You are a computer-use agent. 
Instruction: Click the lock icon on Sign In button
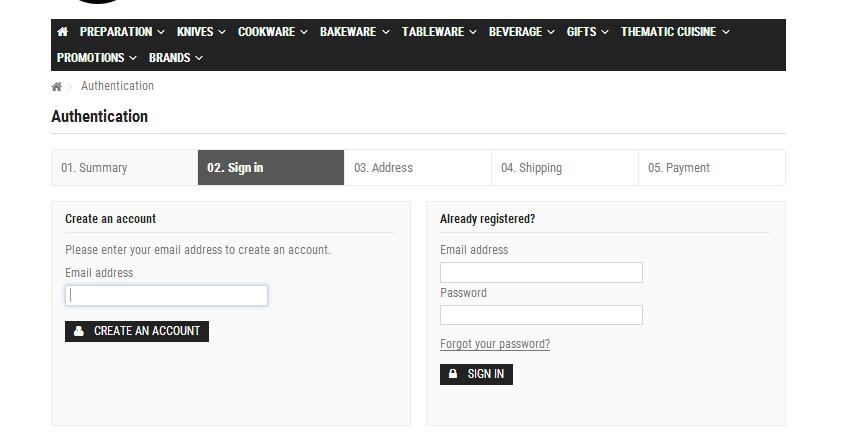tap(453, 374)
